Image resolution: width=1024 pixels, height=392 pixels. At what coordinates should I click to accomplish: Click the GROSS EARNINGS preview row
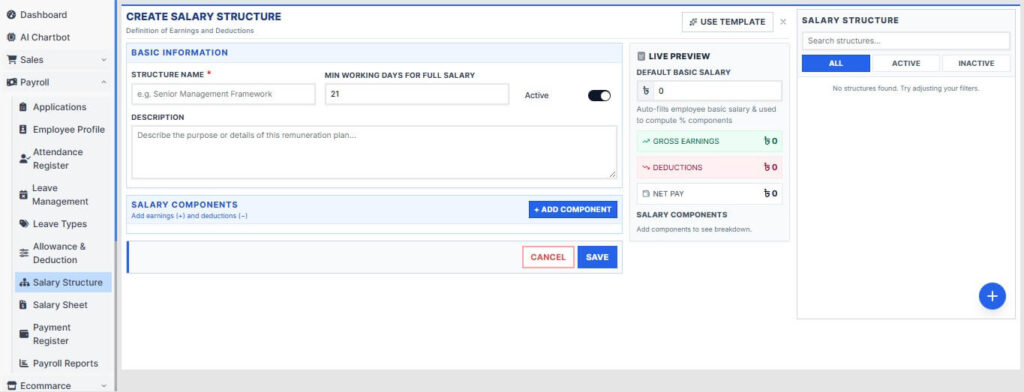point(709,141)
